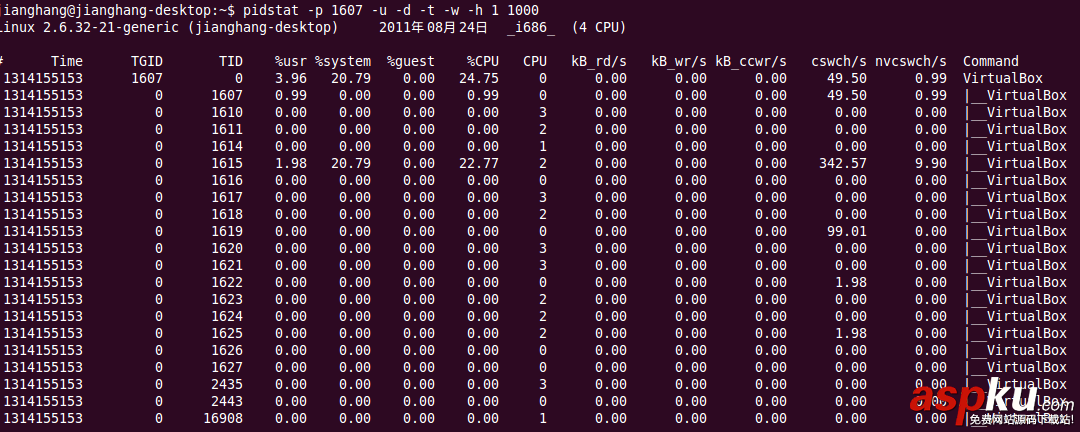Click the TGID value 1607
Image resolution: width=1080 pixels, height=432 pixels.
tap(147, 79)
